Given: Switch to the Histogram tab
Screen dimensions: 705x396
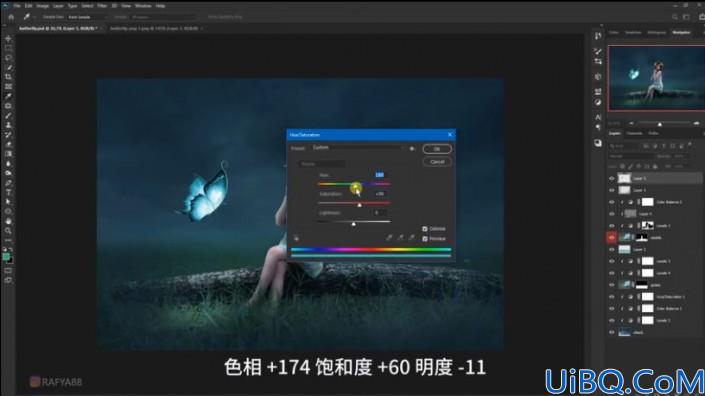Looking at the screenshot, I should click(x=656, y=32).
